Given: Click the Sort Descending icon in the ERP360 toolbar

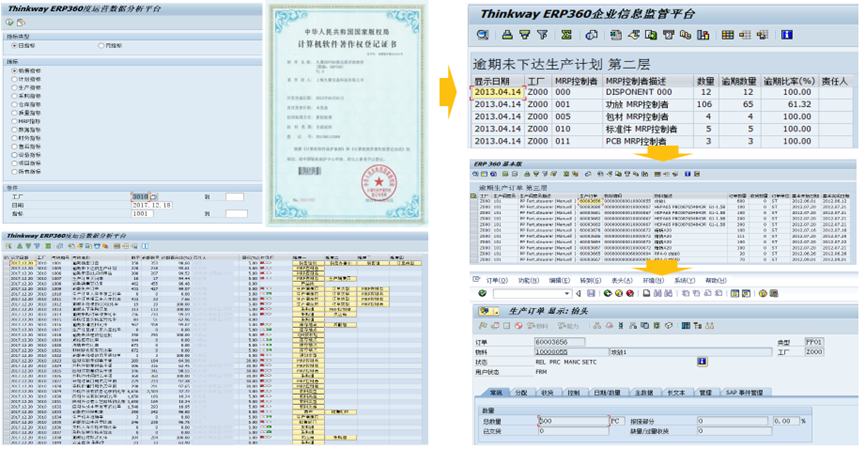Looking at the screenshot, I should (525, 35).
